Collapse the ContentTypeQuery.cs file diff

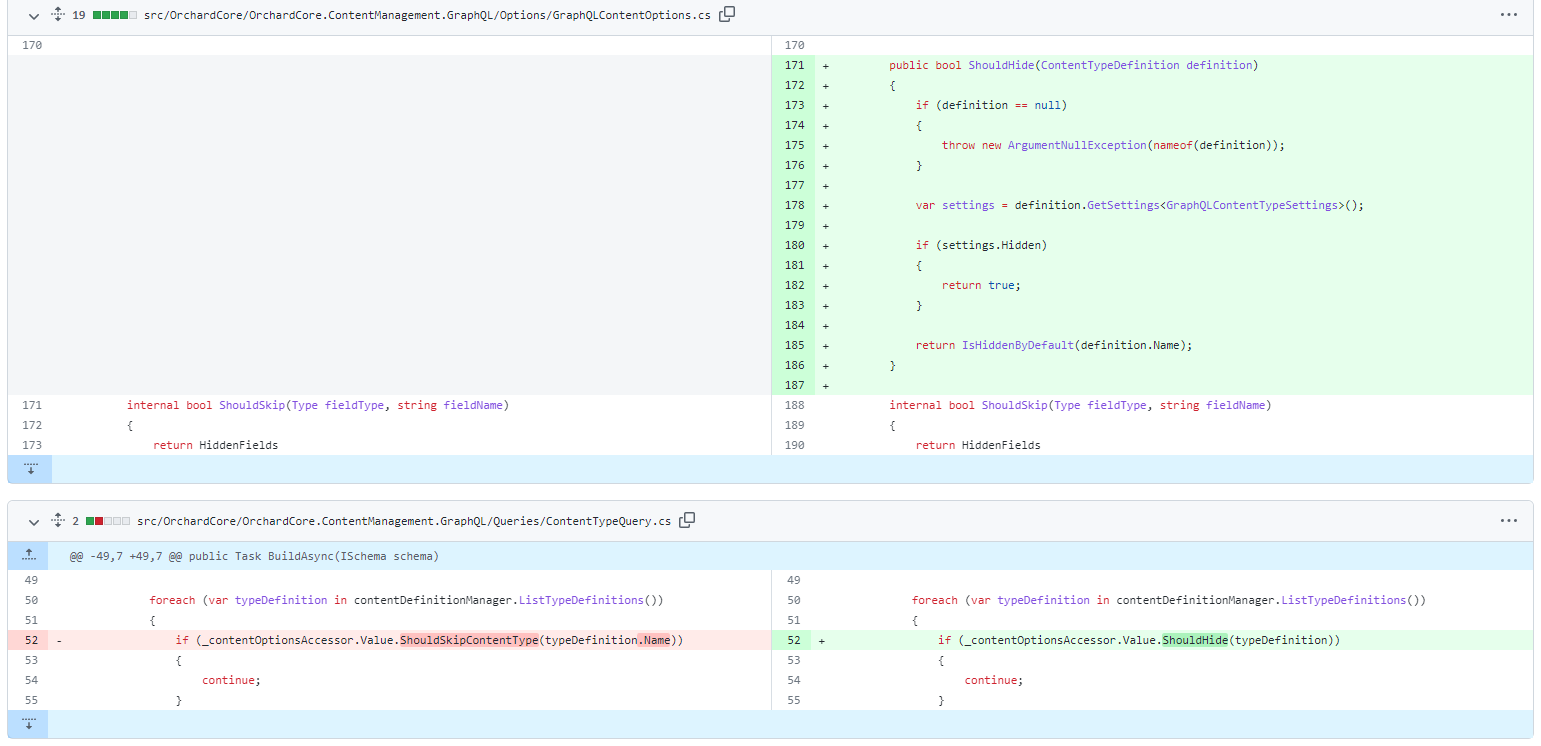(x=34, y=521)
